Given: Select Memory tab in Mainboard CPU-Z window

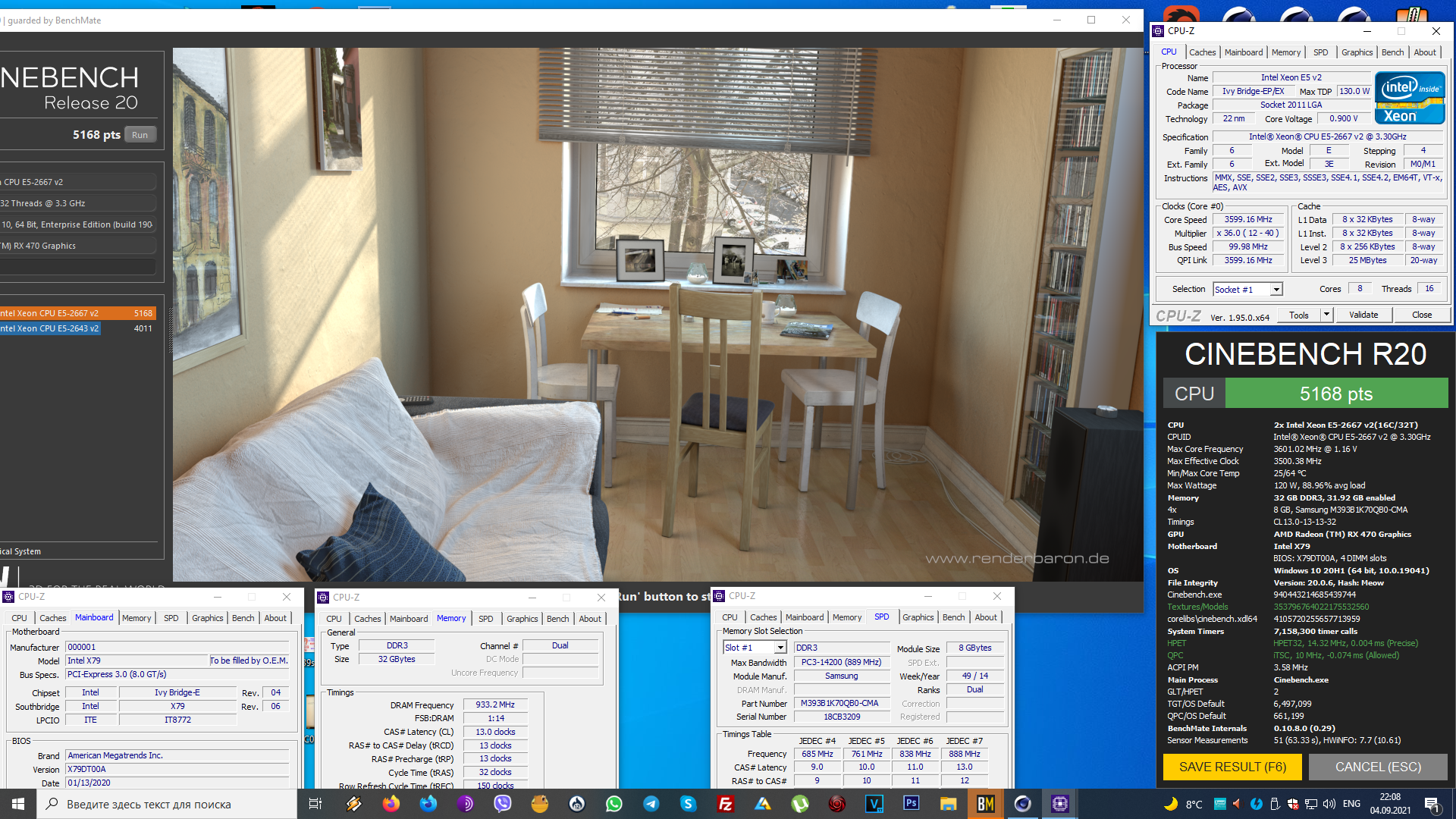Looking at the screenshot, I should click(x=136, y=618).
